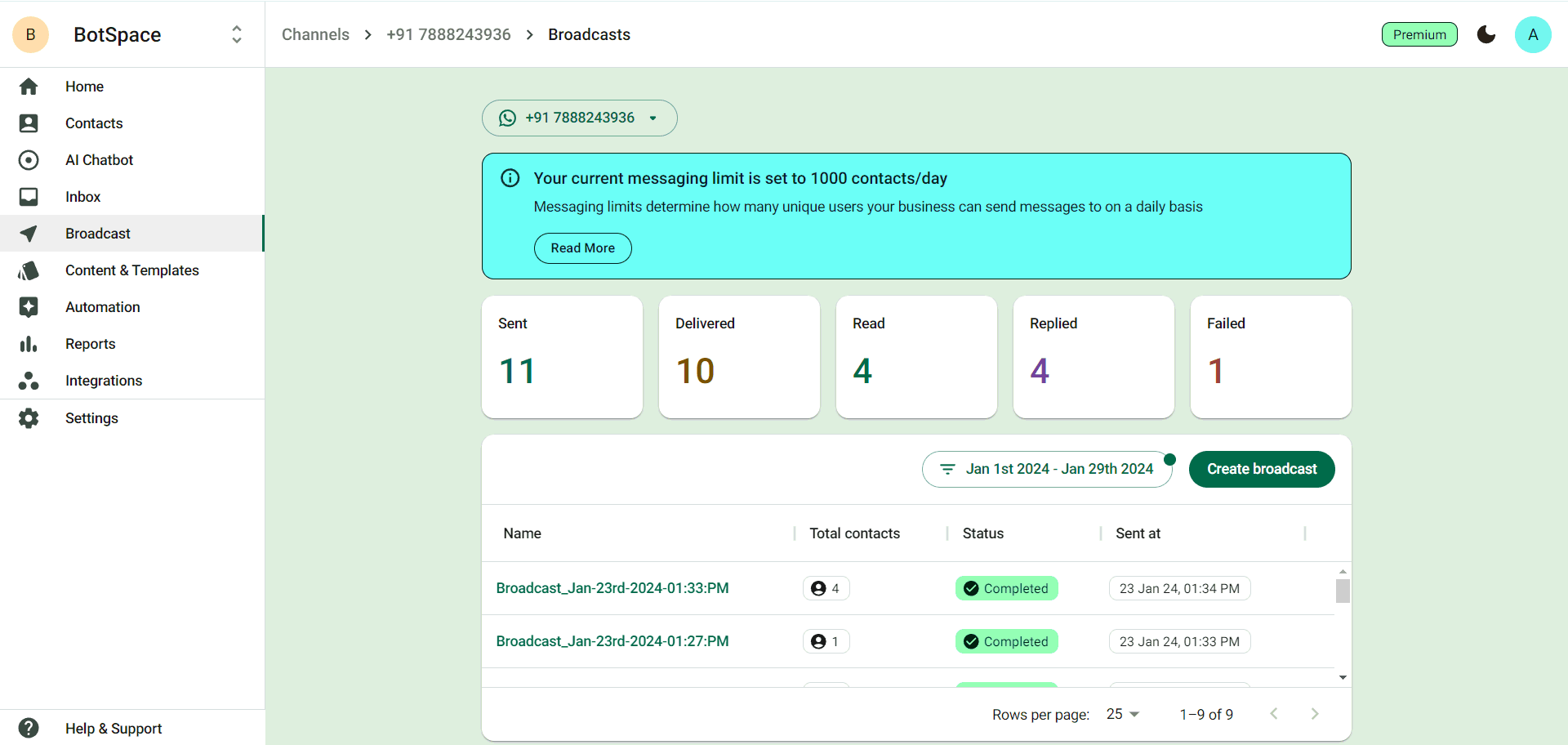Click the Sent at column header
Viewport: 1568px width, 745px height.
tap(1138, 533)
